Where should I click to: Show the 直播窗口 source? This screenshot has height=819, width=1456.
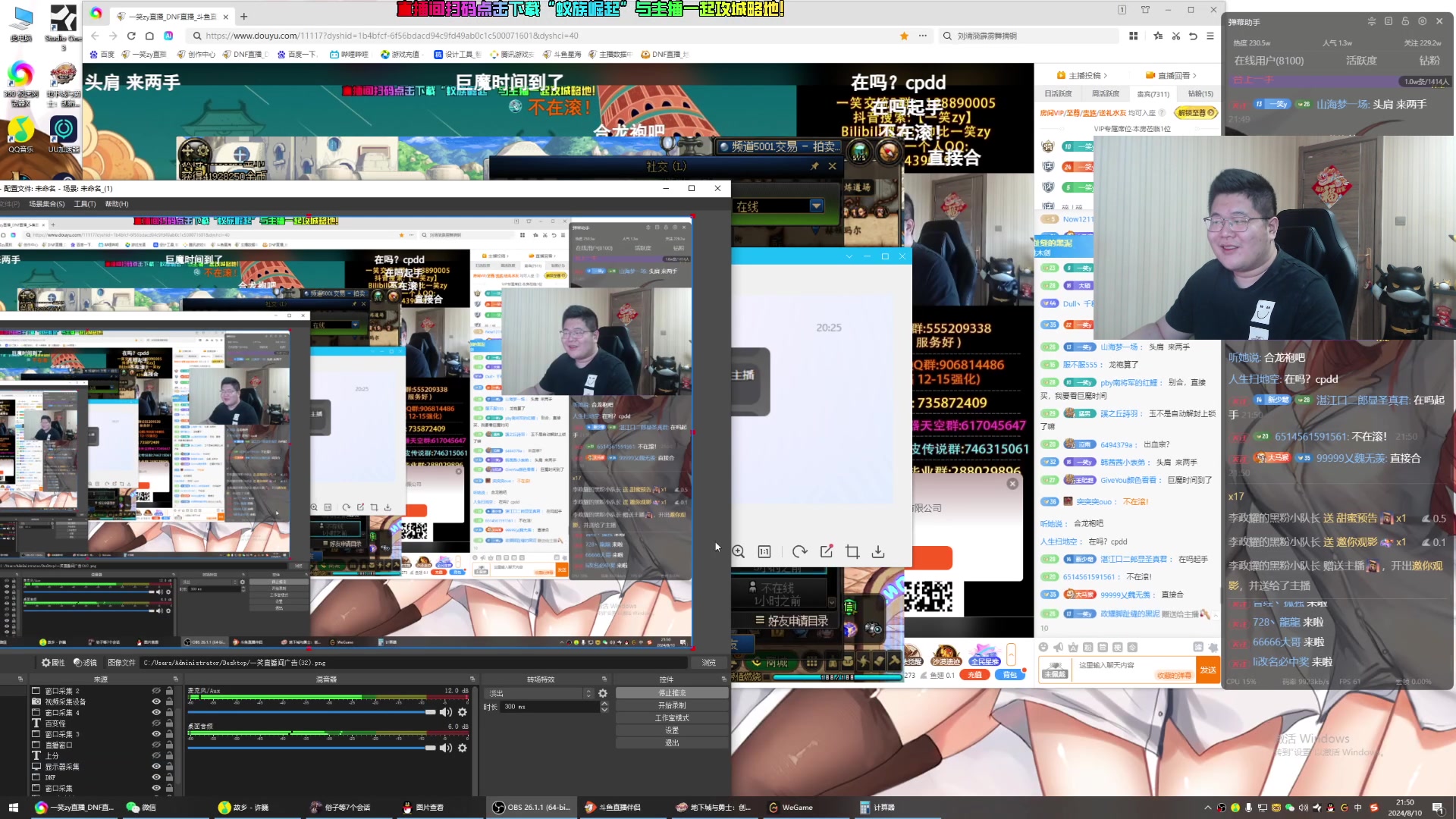[x=156, y=745]
